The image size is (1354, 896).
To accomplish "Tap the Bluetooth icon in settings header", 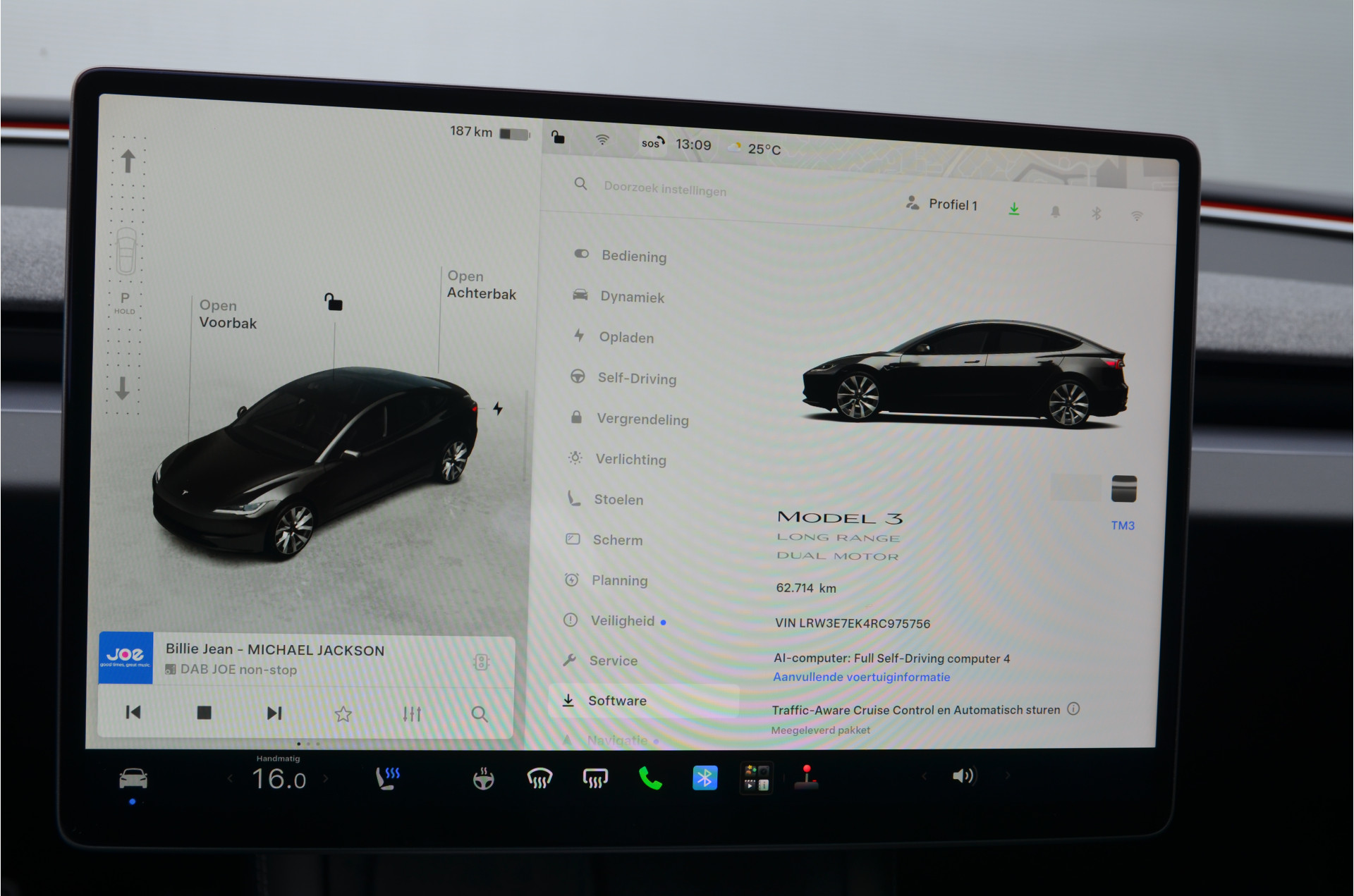I will pyautogui.click(x=1097, y=214).
